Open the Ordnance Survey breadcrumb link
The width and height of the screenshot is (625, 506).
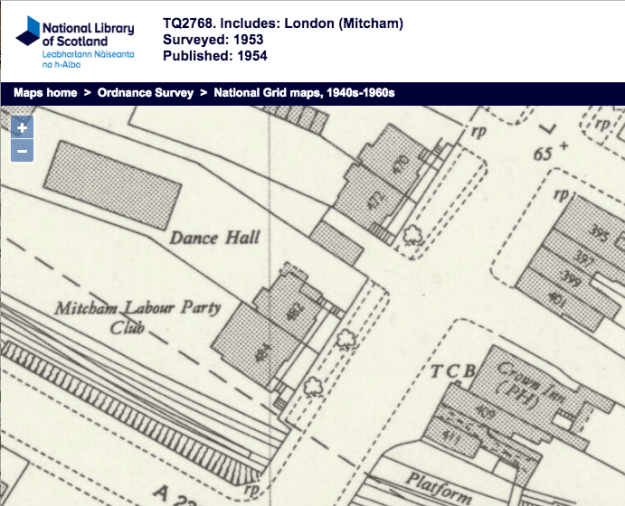click(145, 93)
